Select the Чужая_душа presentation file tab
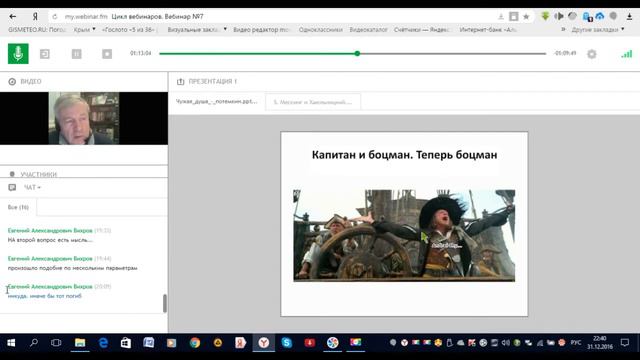 tap(217, 102)
